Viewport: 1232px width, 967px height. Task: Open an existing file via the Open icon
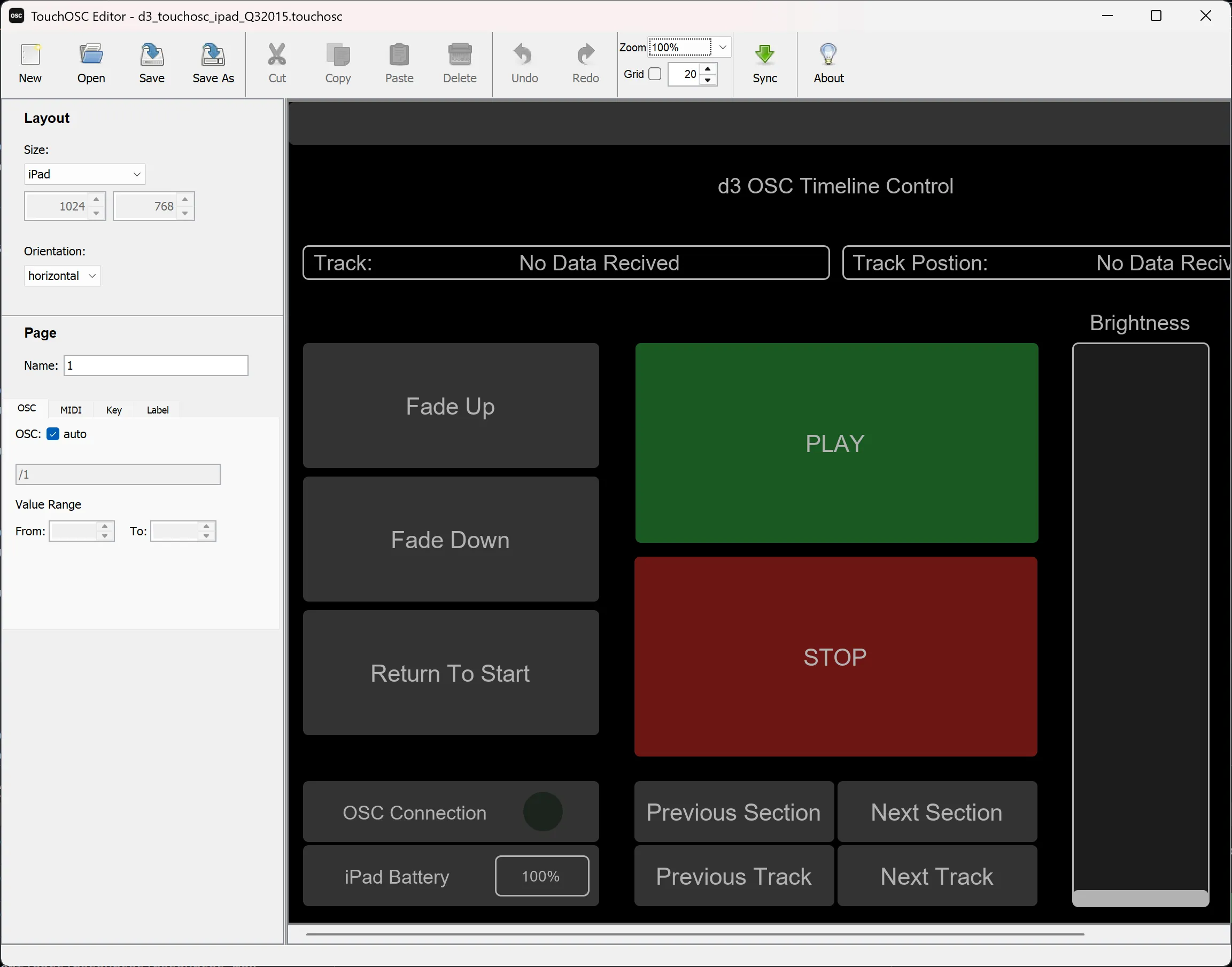click(x=91, y=63)
